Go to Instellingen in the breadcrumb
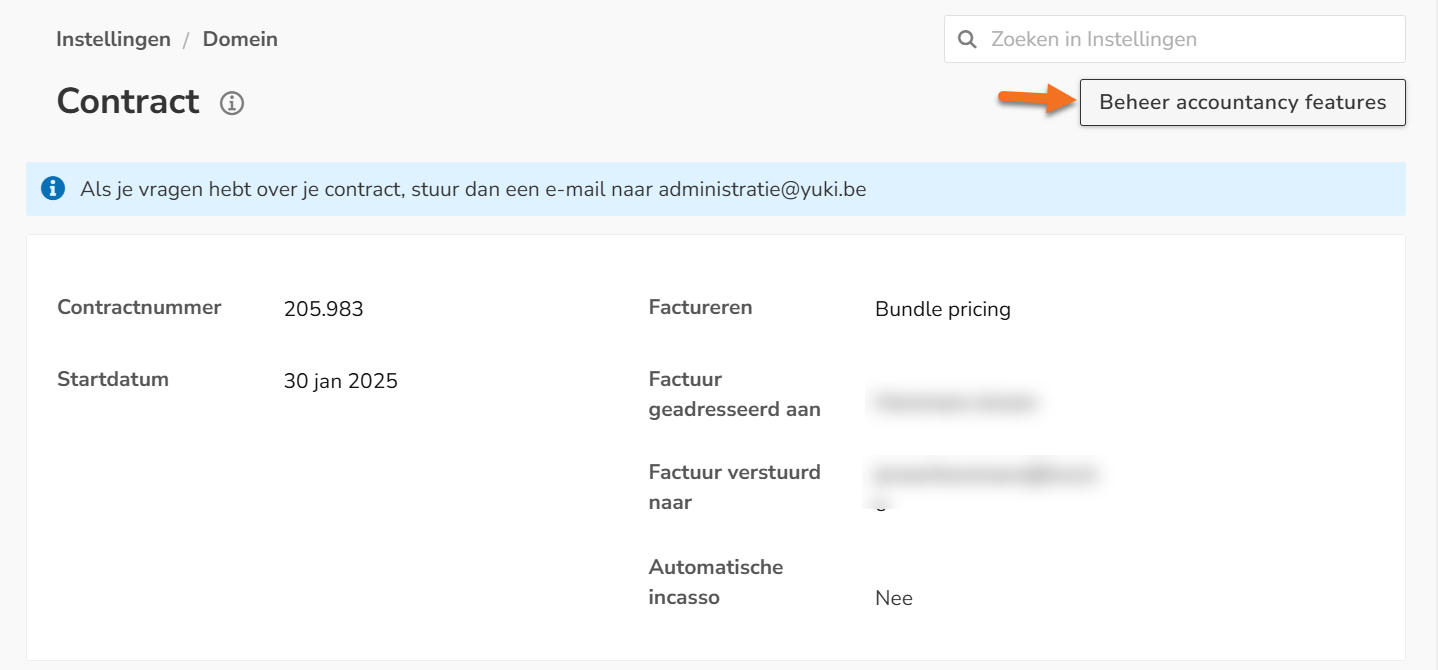 (113, 39)
